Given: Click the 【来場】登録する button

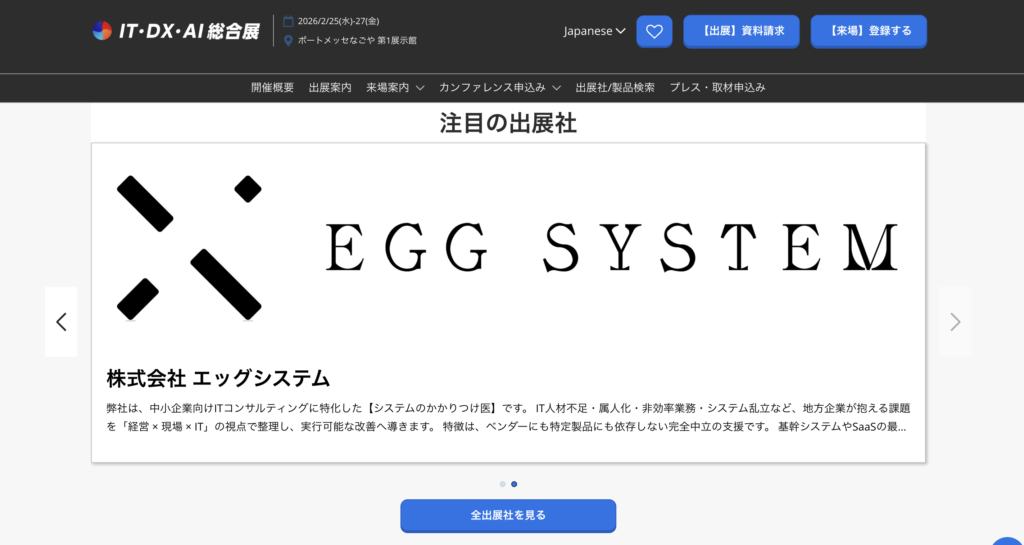Looking at the screenshot, I should [x=868, y=31].
